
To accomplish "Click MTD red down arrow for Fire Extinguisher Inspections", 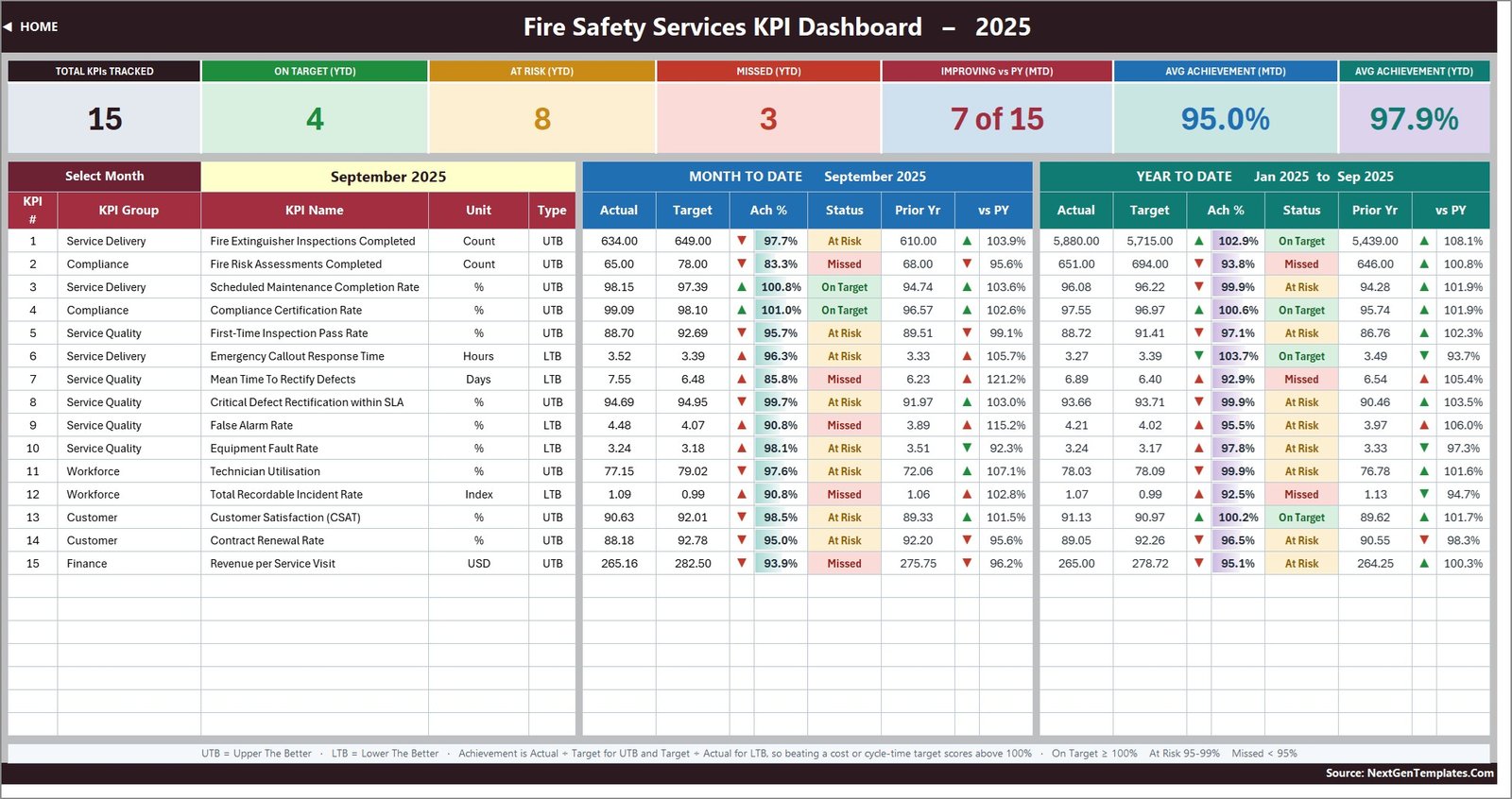I will [x=742, y=241].
